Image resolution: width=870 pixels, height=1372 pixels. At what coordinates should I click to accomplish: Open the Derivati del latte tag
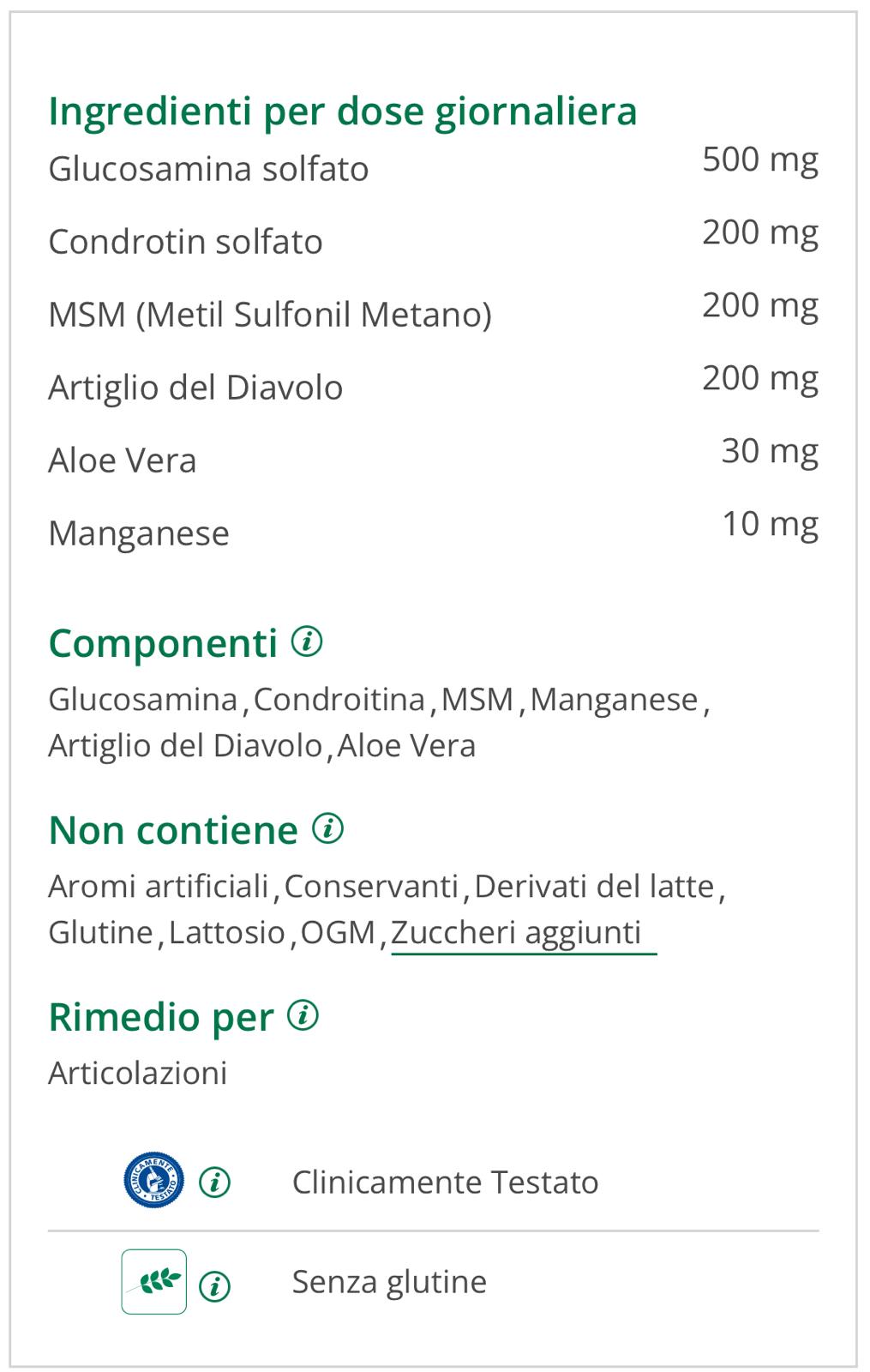pyautogui.click(x=594, y=887)
